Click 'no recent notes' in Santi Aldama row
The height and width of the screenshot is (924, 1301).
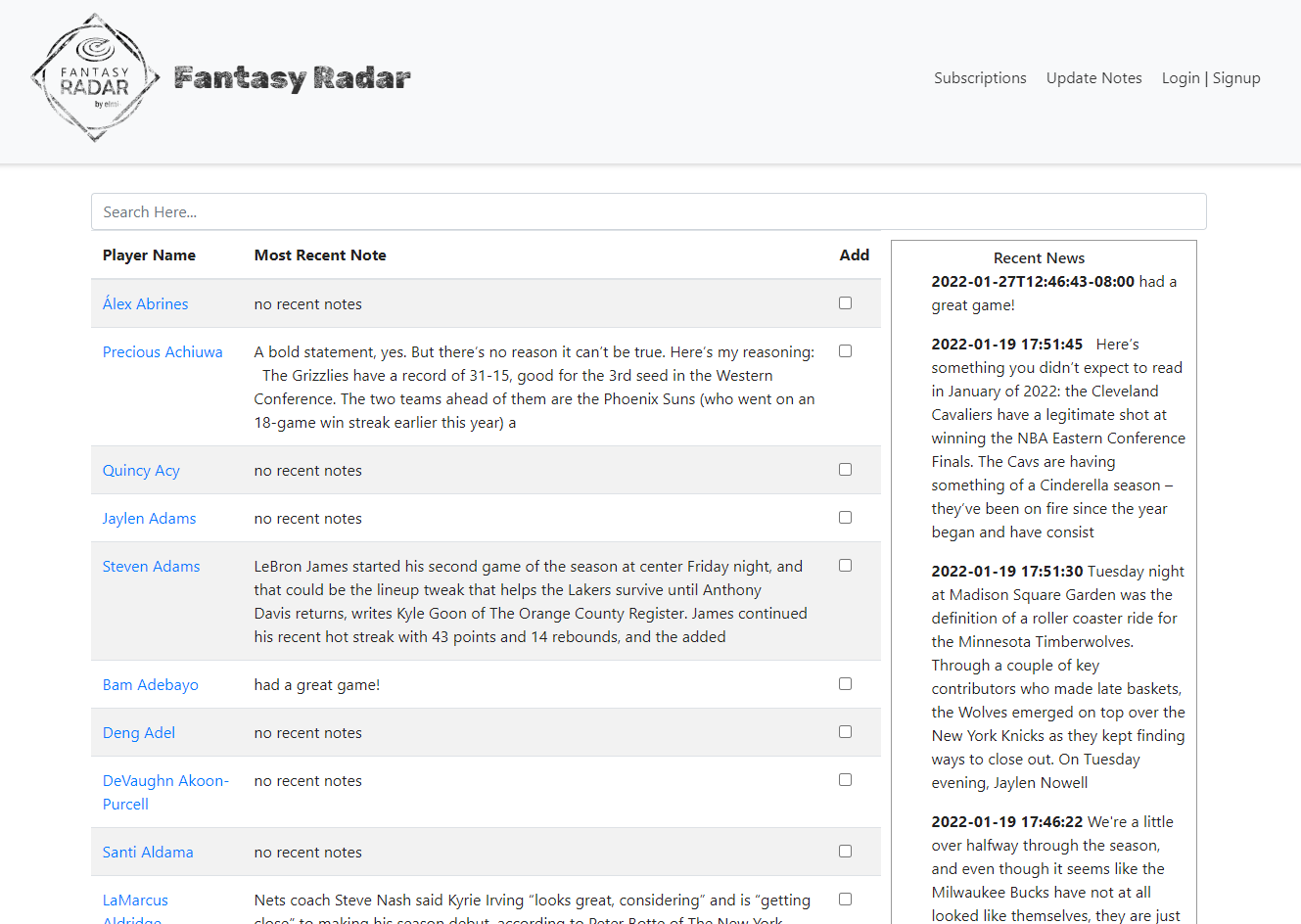pos(307,852)
